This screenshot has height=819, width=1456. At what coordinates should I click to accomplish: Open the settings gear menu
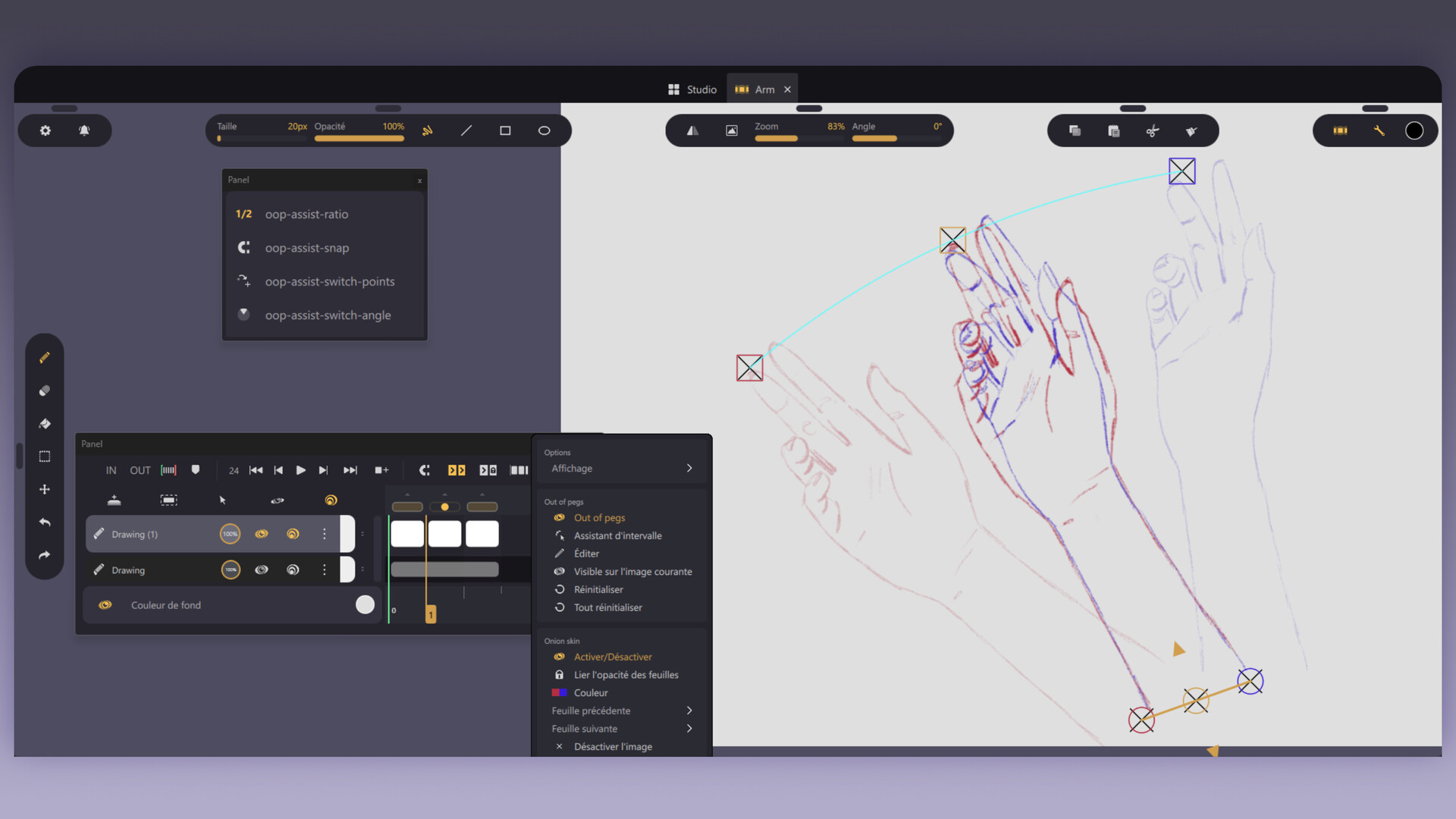(45, 130)
